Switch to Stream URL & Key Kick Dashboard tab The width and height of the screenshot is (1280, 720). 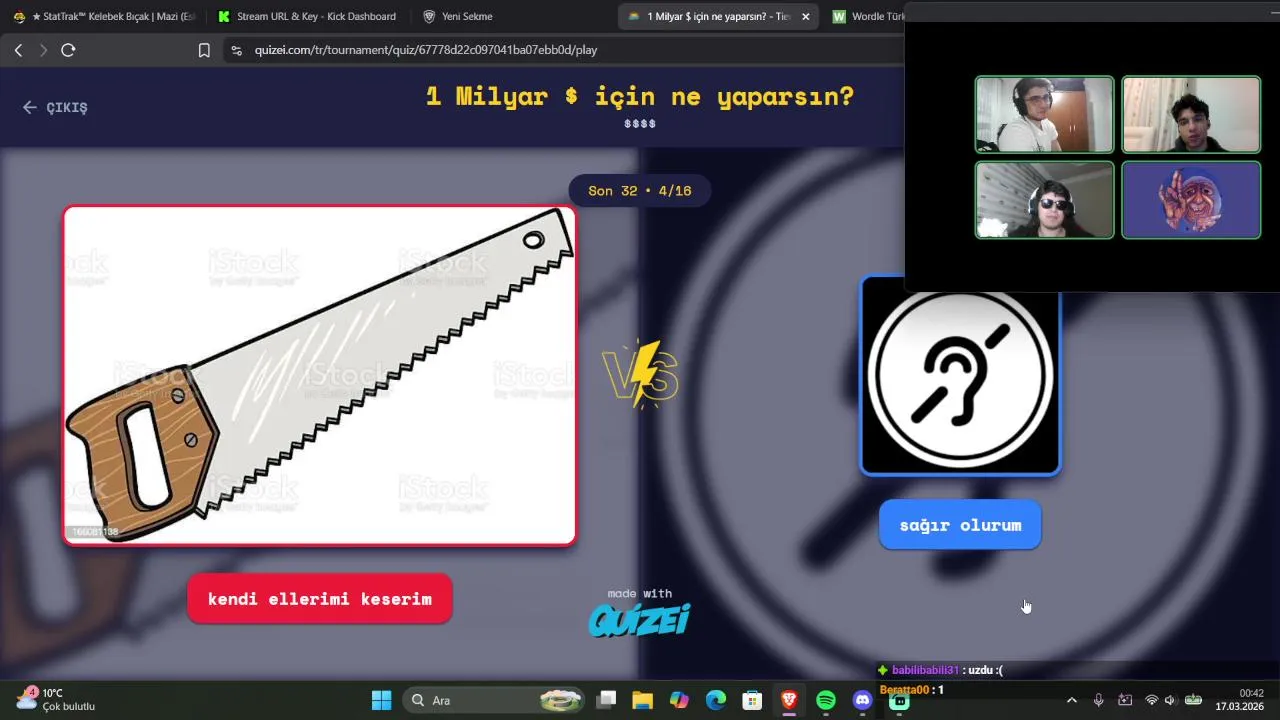point(307,16)
